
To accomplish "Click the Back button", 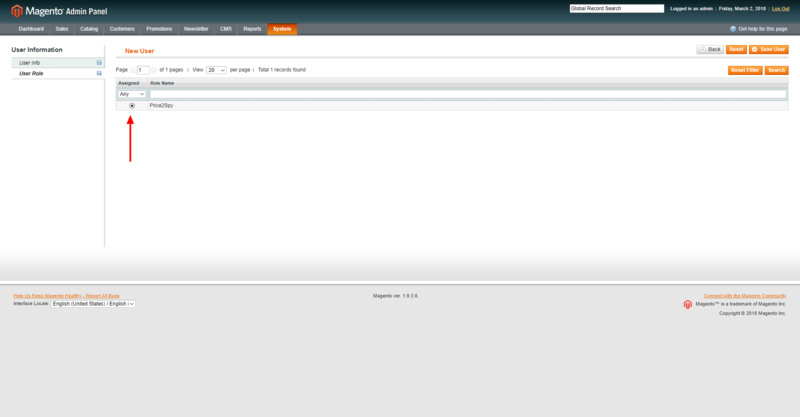I will point(710,50).
